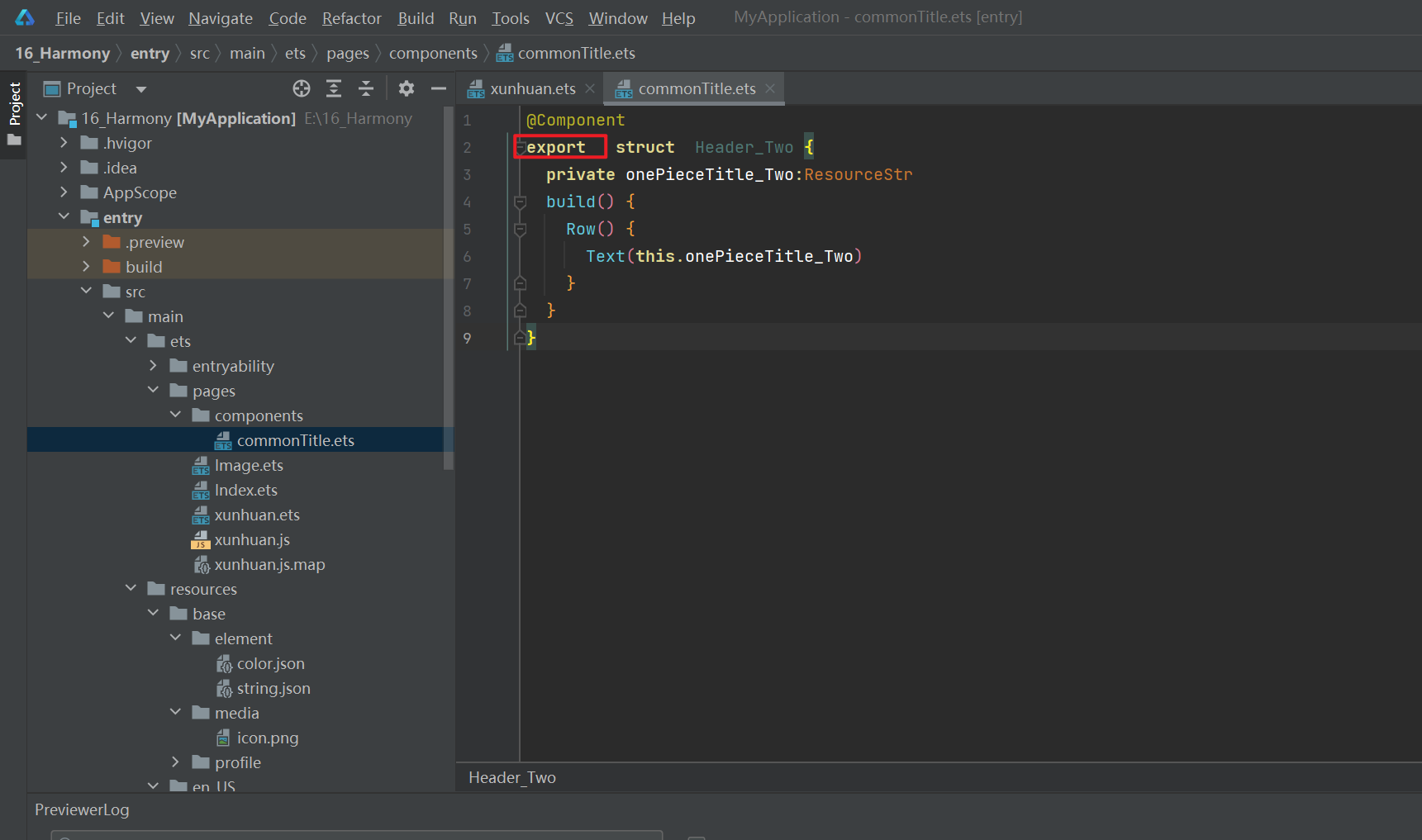Close the commonTitle.ets editor tab
Image resolution: width=1422 pixels, height=840 pixels.
(x=770, y=88)
